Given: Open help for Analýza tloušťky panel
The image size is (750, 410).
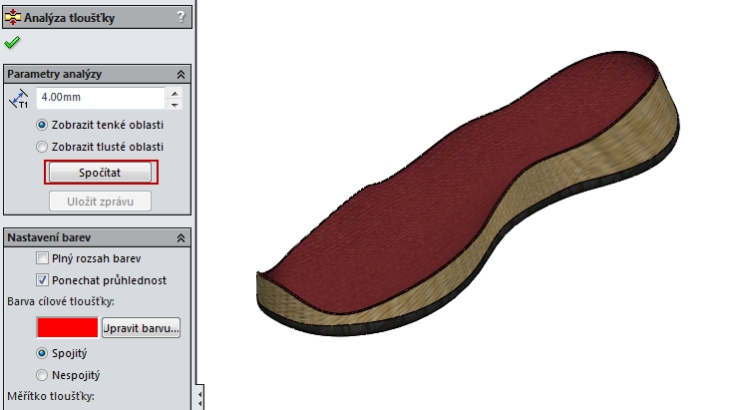Looking at the screenshot, I should click(x=180, y=17).
